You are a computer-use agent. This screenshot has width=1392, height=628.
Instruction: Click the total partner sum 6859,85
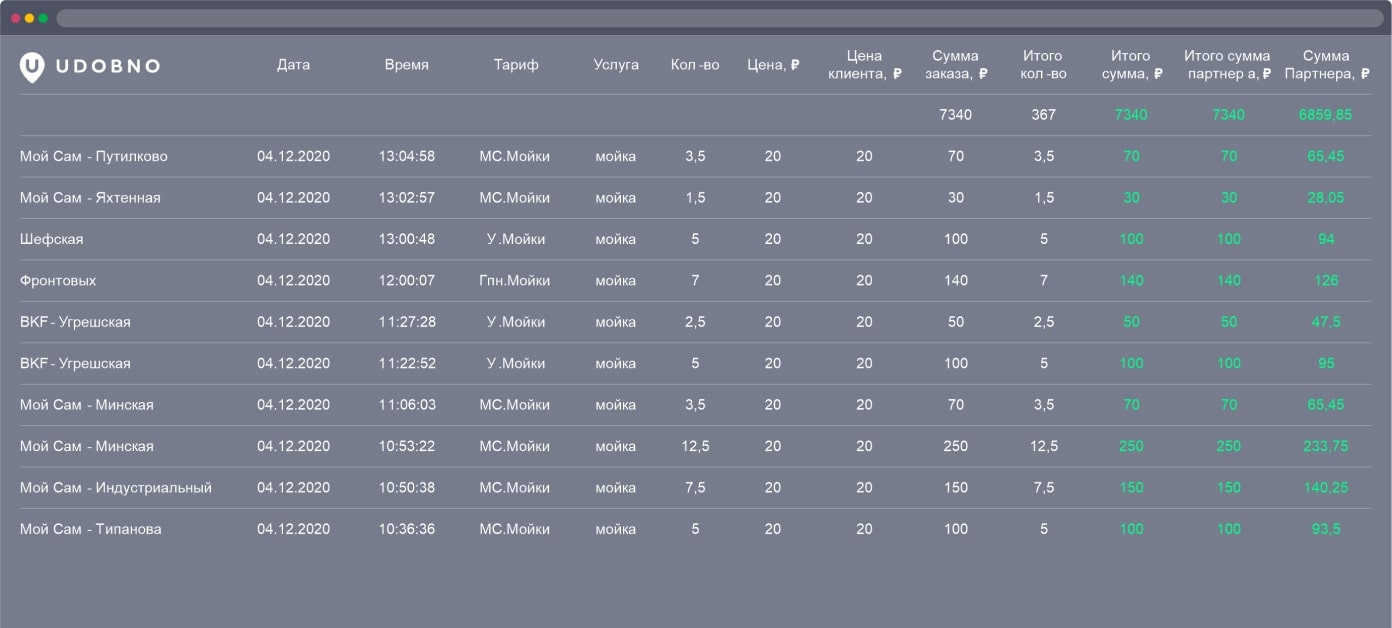1325,115
